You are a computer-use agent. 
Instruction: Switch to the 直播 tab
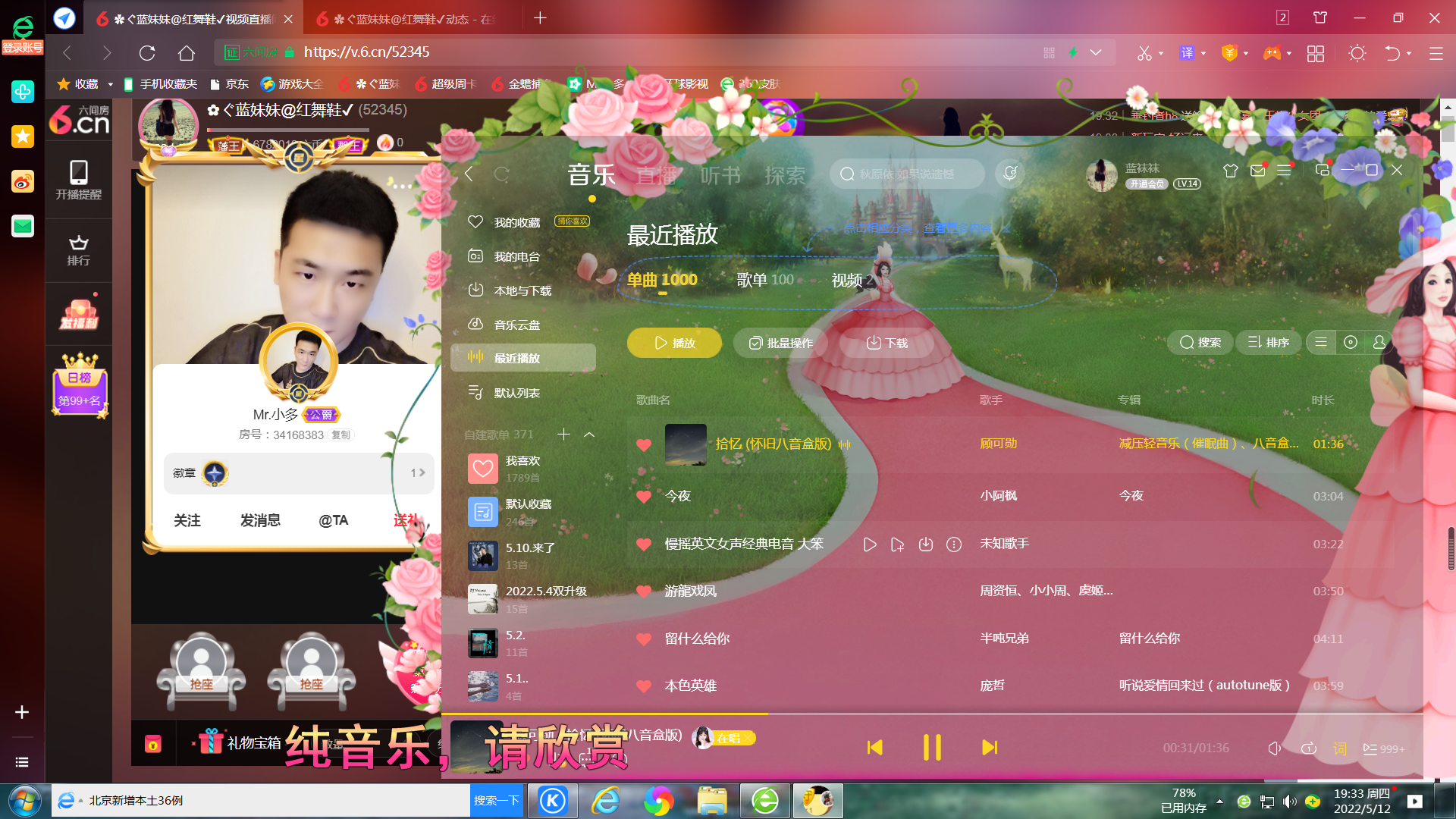[657, 175]
